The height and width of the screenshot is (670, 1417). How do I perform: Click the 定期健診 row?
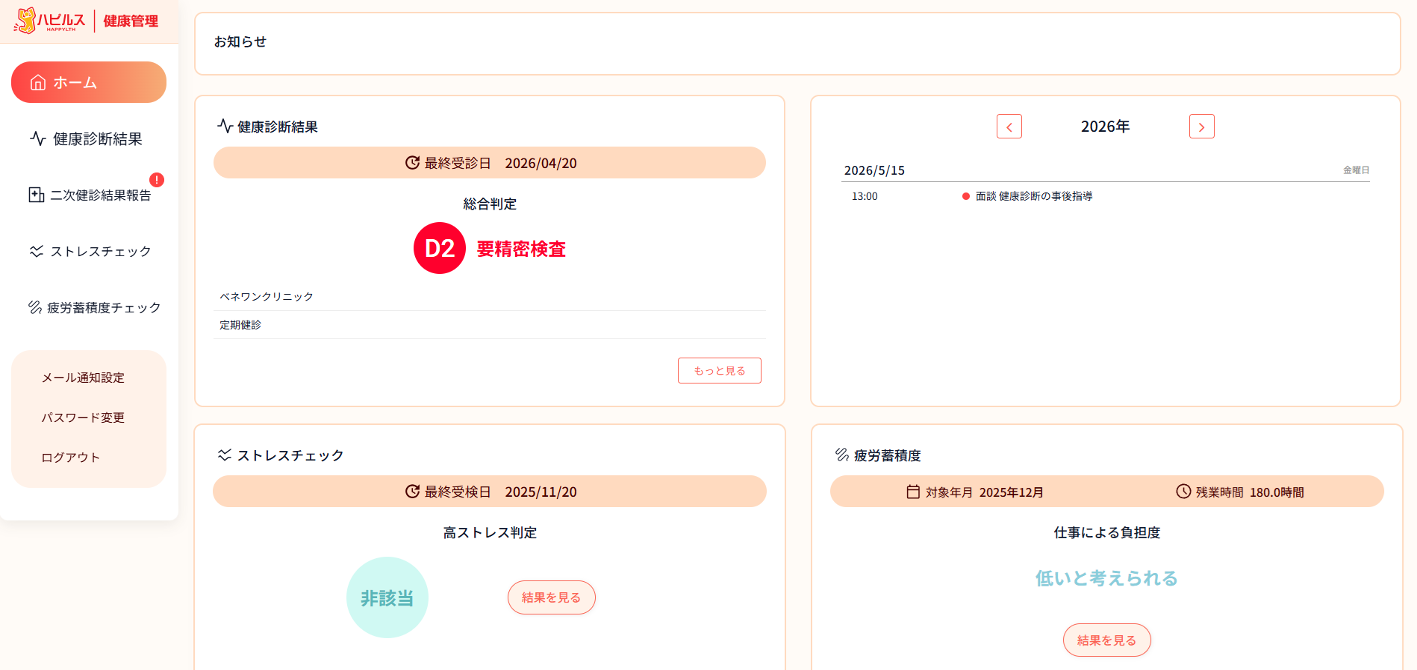490,325
